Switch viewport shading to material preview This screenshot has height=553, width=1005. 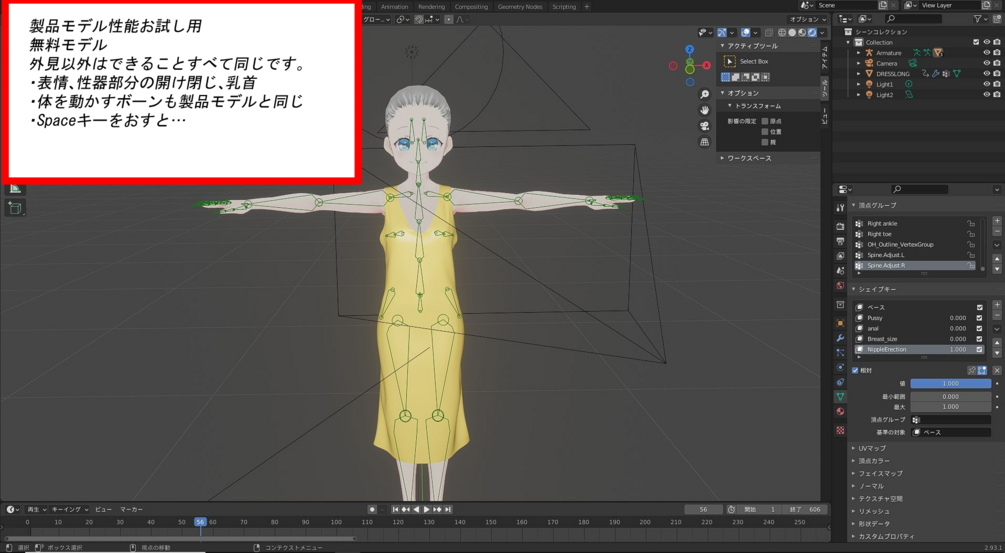tap(802, 32)
